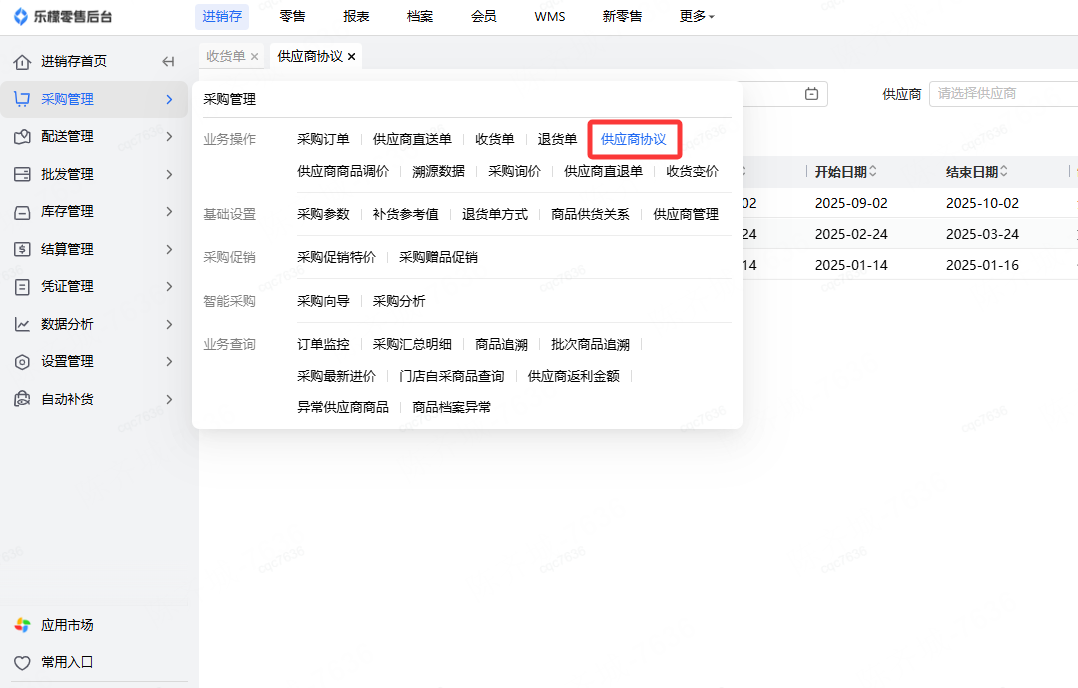Open 订单监控 link
This screenshot has width=1078, height=688.
323,344
